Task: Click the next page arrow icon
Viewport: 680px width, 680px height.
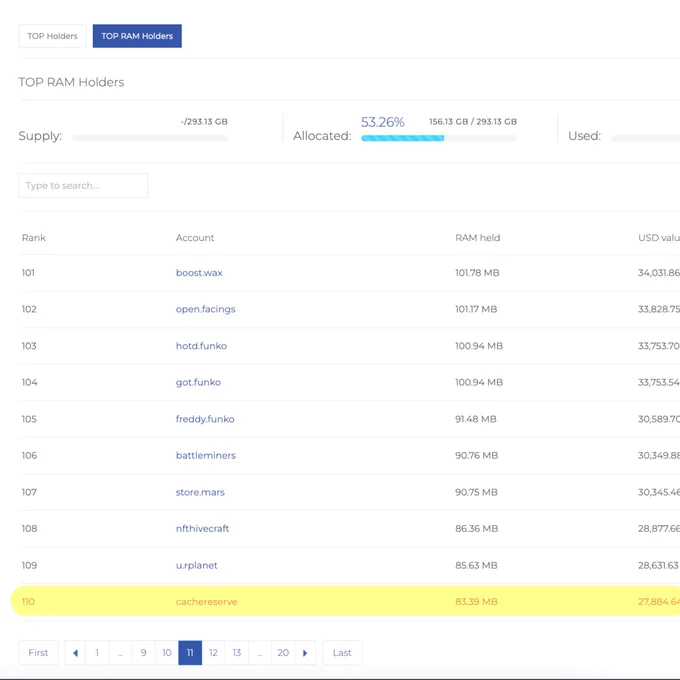Action: [305, 653]
